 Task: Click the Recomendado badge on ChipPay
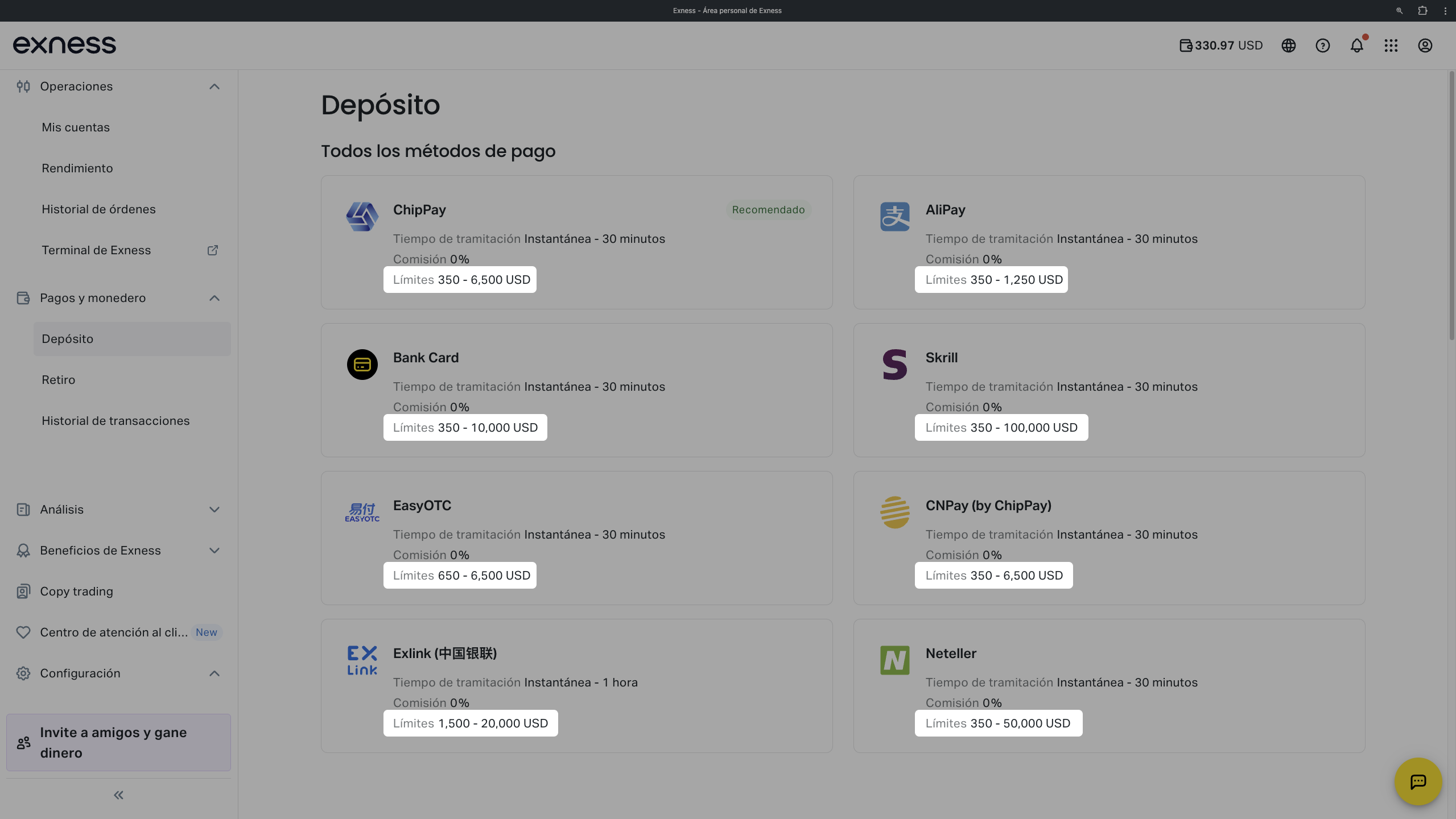768,210
